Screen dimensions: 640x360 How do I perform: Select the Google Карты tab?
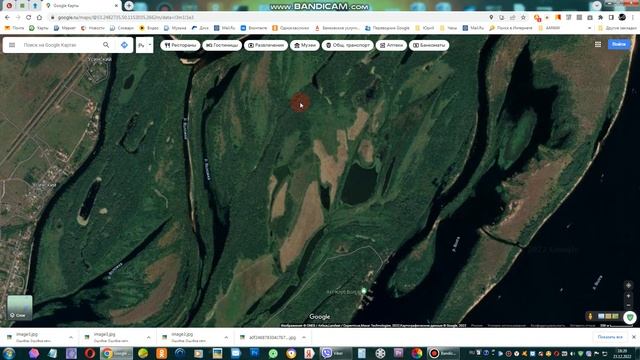(x=82, y=6)
